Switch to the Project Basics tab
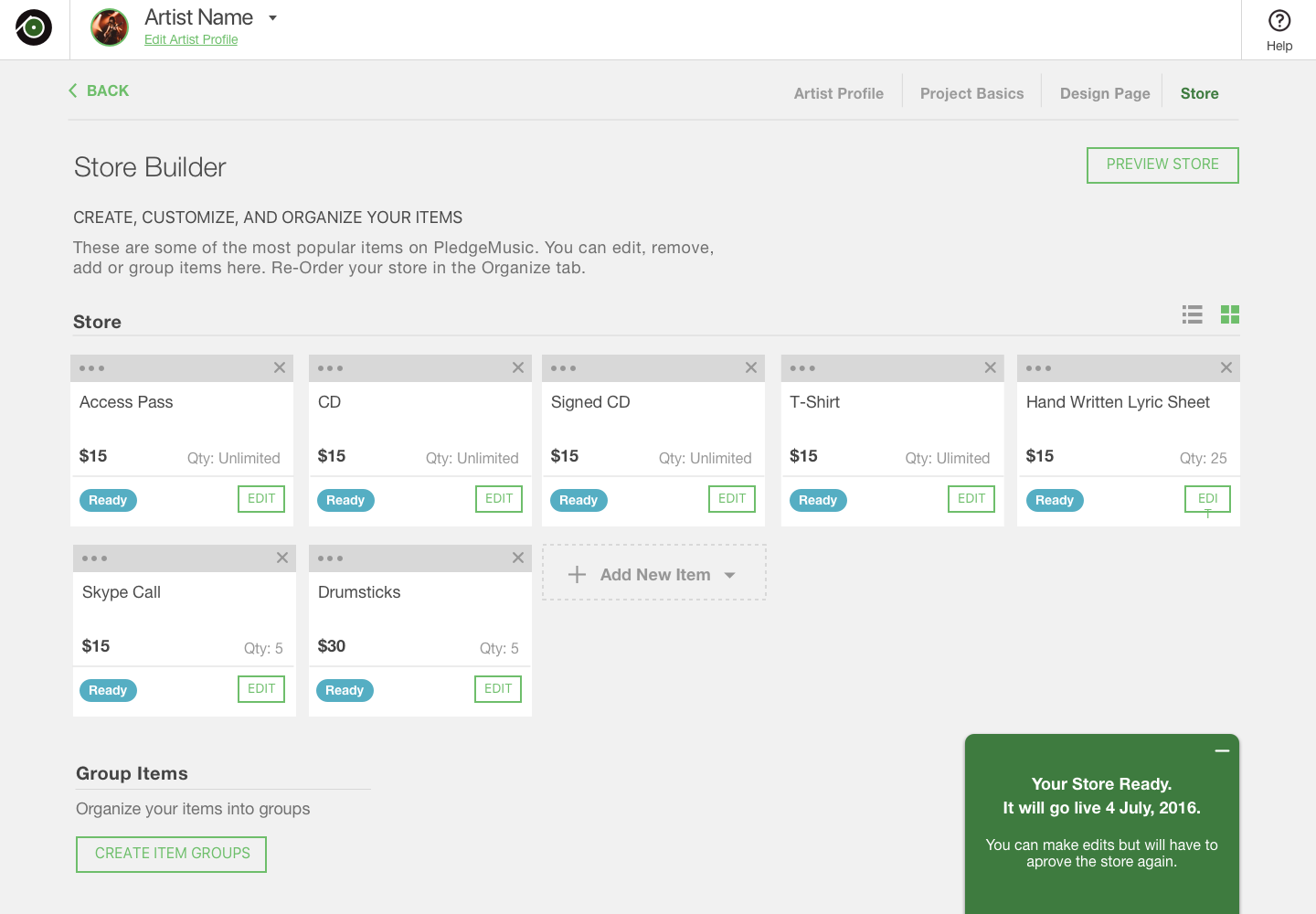 pyautogui.click(x=971, y=93)
